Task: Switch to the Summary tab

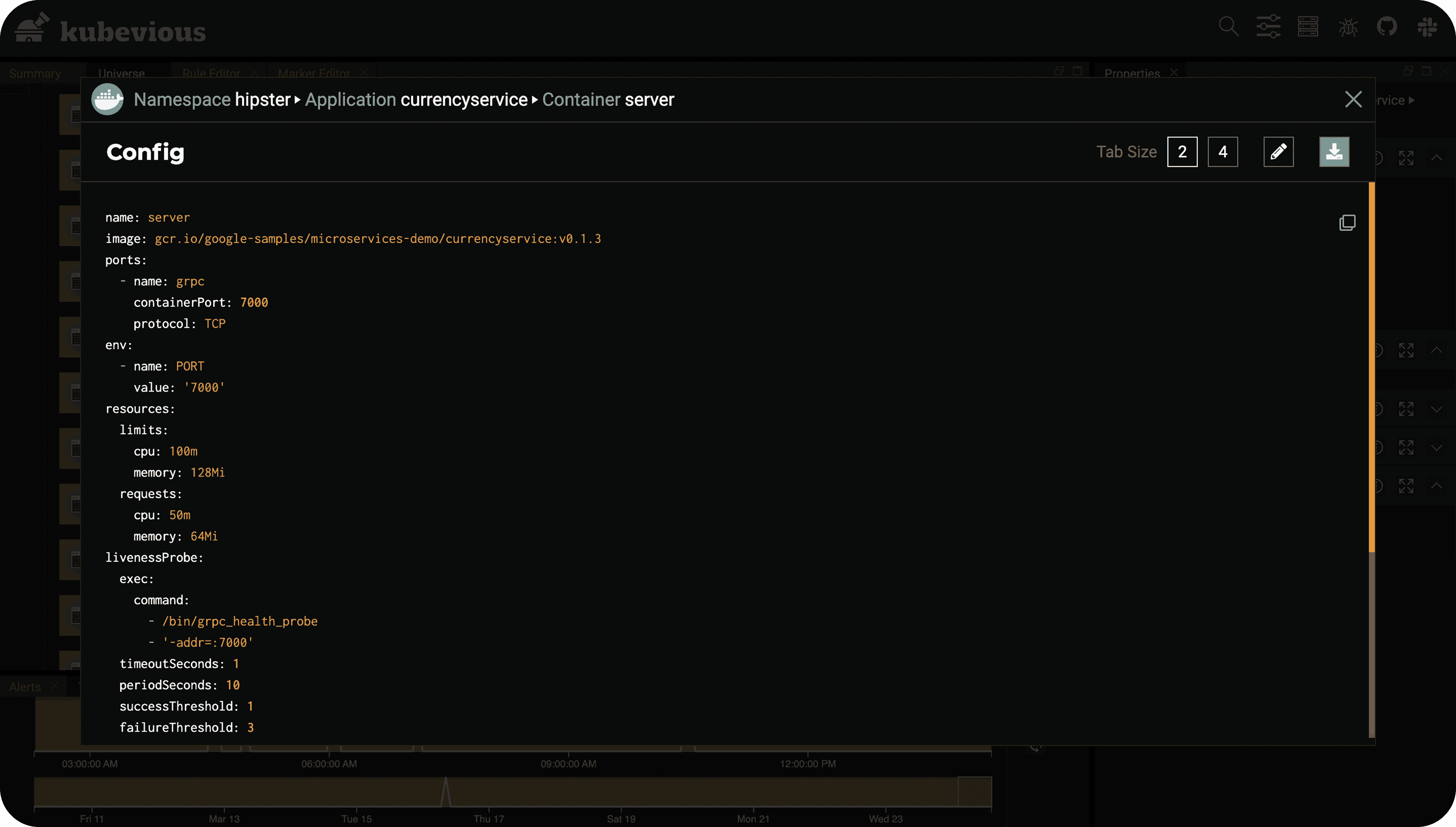Action: coord(35,73)
